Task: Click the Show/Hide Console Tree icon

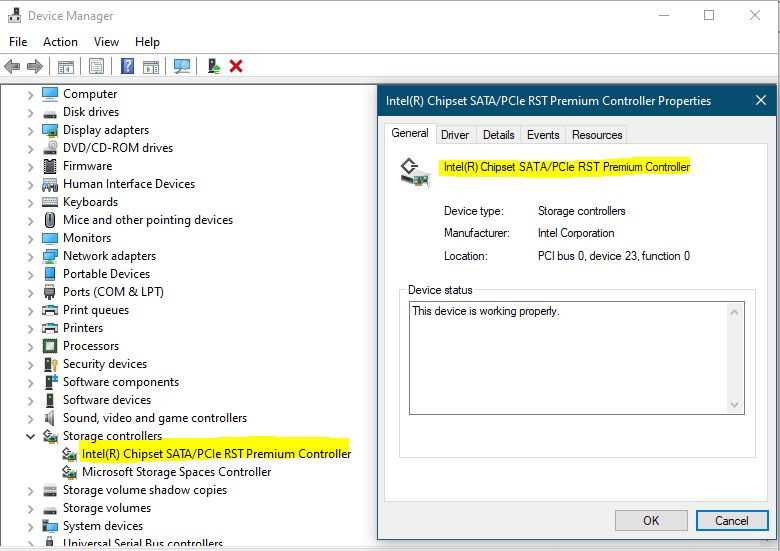Action: point(65,67)
